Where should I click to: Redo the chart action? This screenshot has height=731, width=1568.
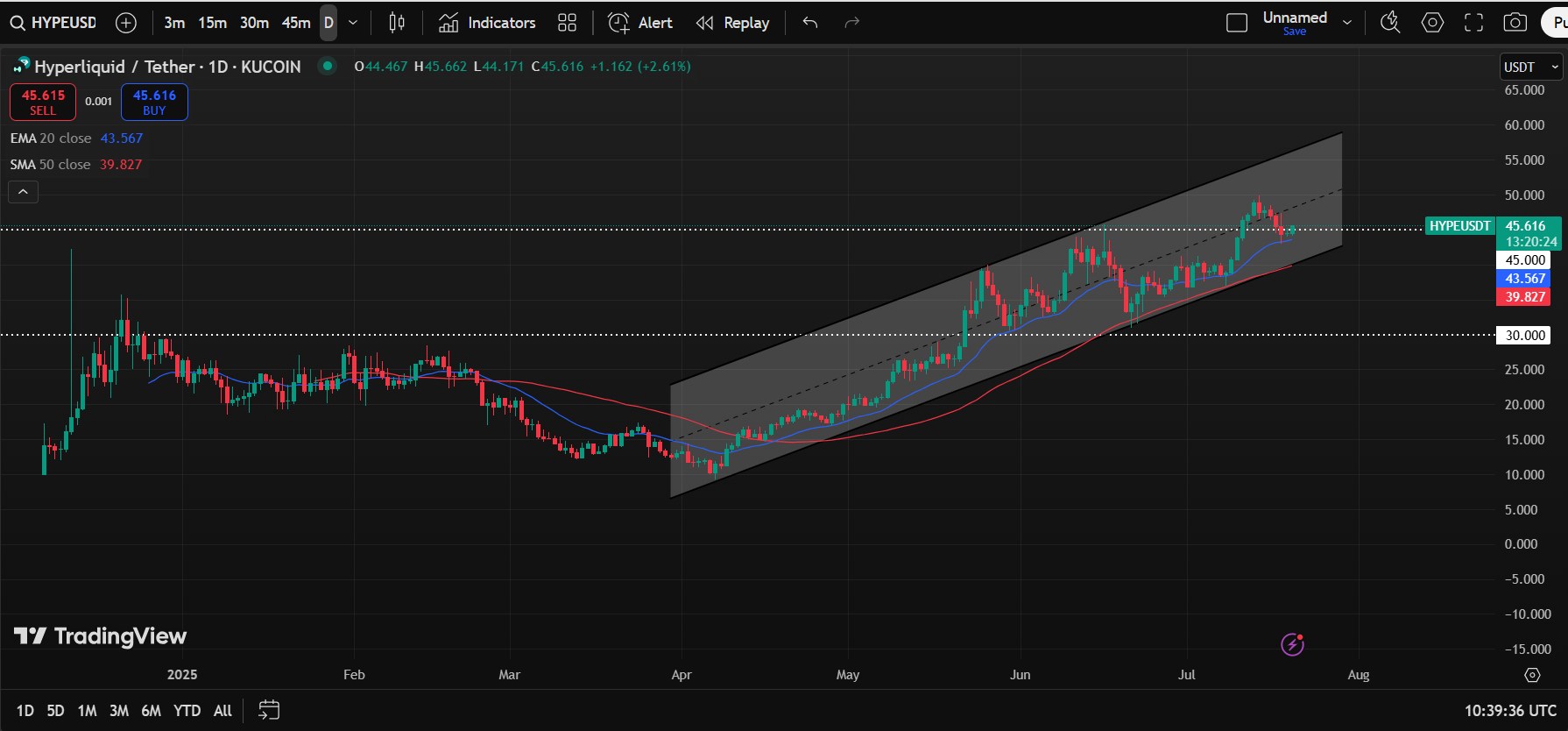tap(851, 23)
